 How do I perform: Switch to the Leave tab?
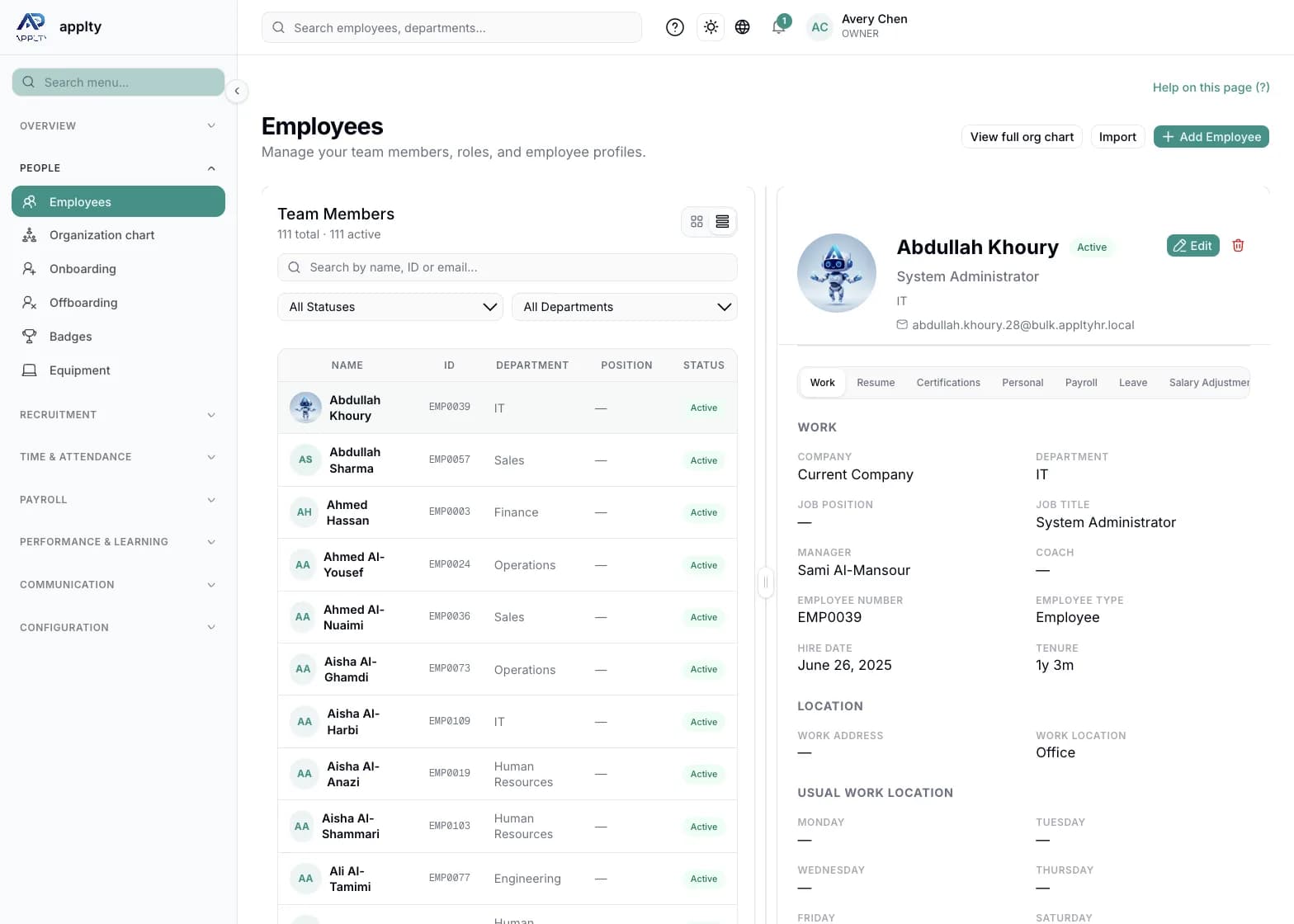(x=1133, y=383)
